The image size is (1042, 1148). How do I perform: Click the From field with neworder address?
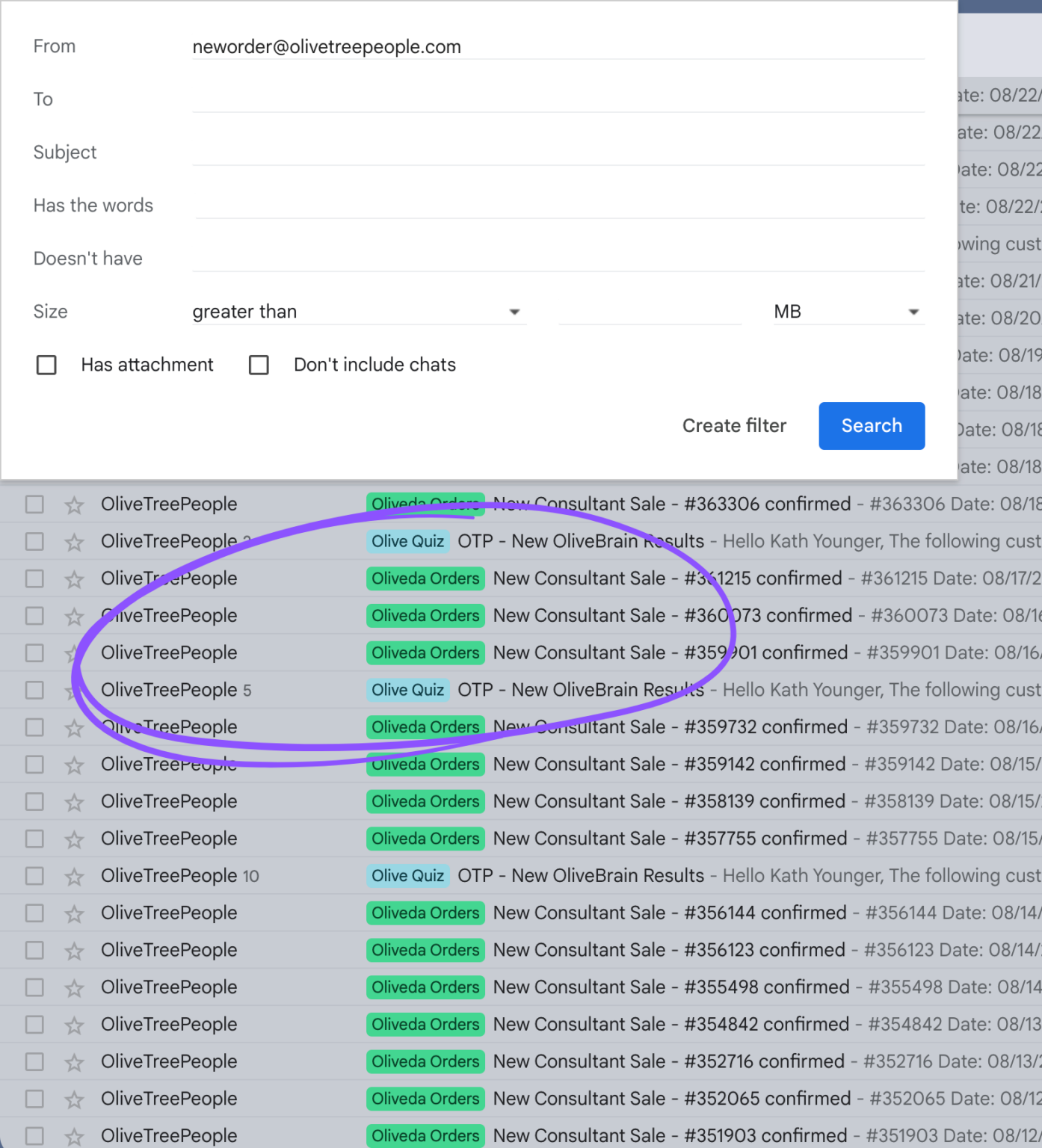pyautogui.click(x=558, y=47)
